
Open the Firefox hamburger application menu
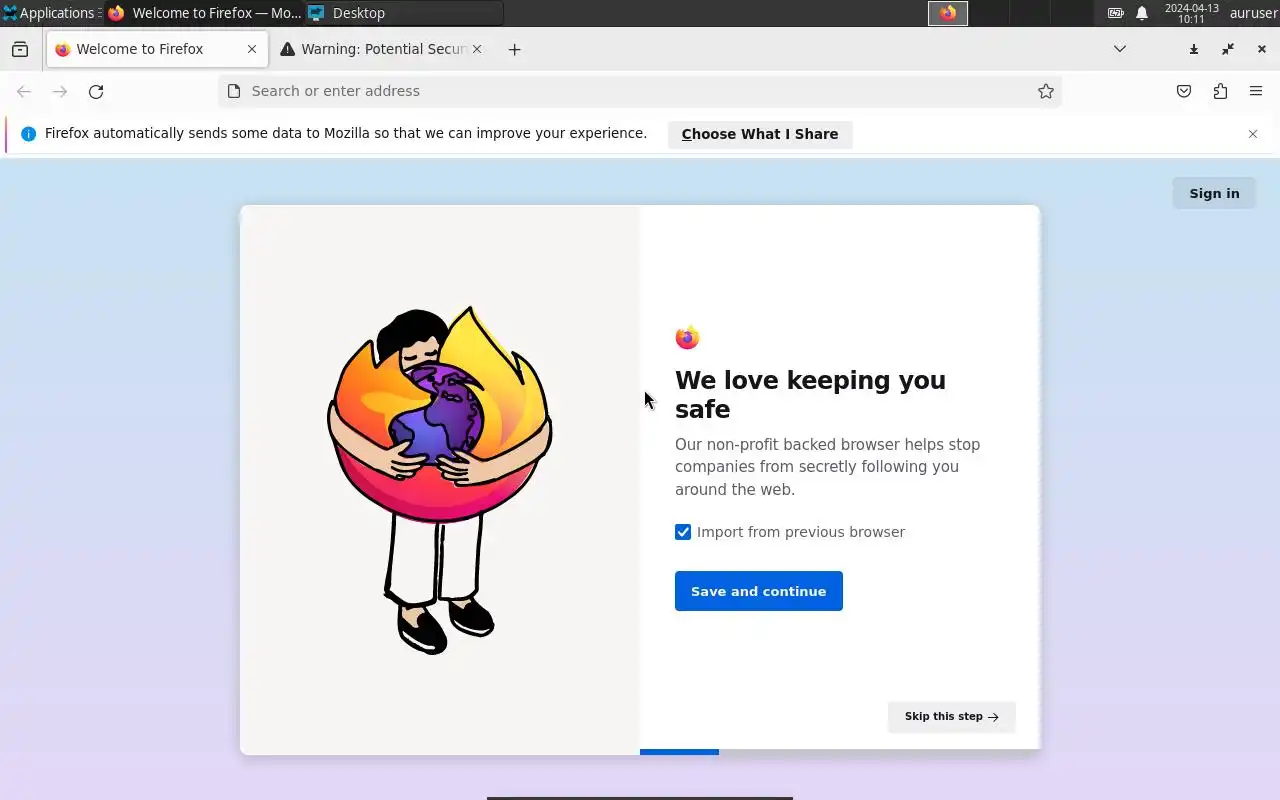(x=1256, y=91)
